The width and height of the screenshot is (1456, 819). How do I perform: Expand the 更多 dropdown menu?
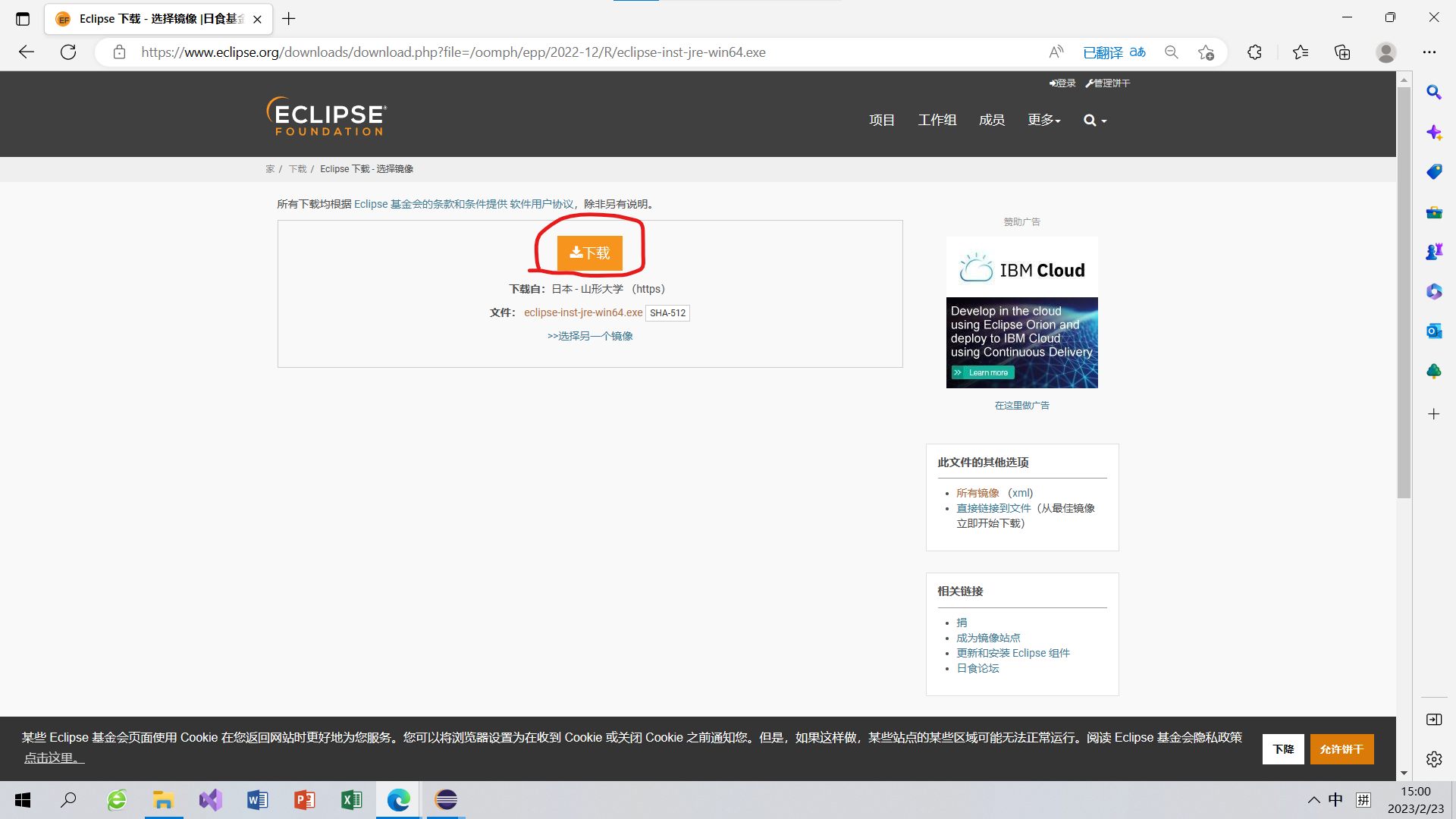point(1044,120)
